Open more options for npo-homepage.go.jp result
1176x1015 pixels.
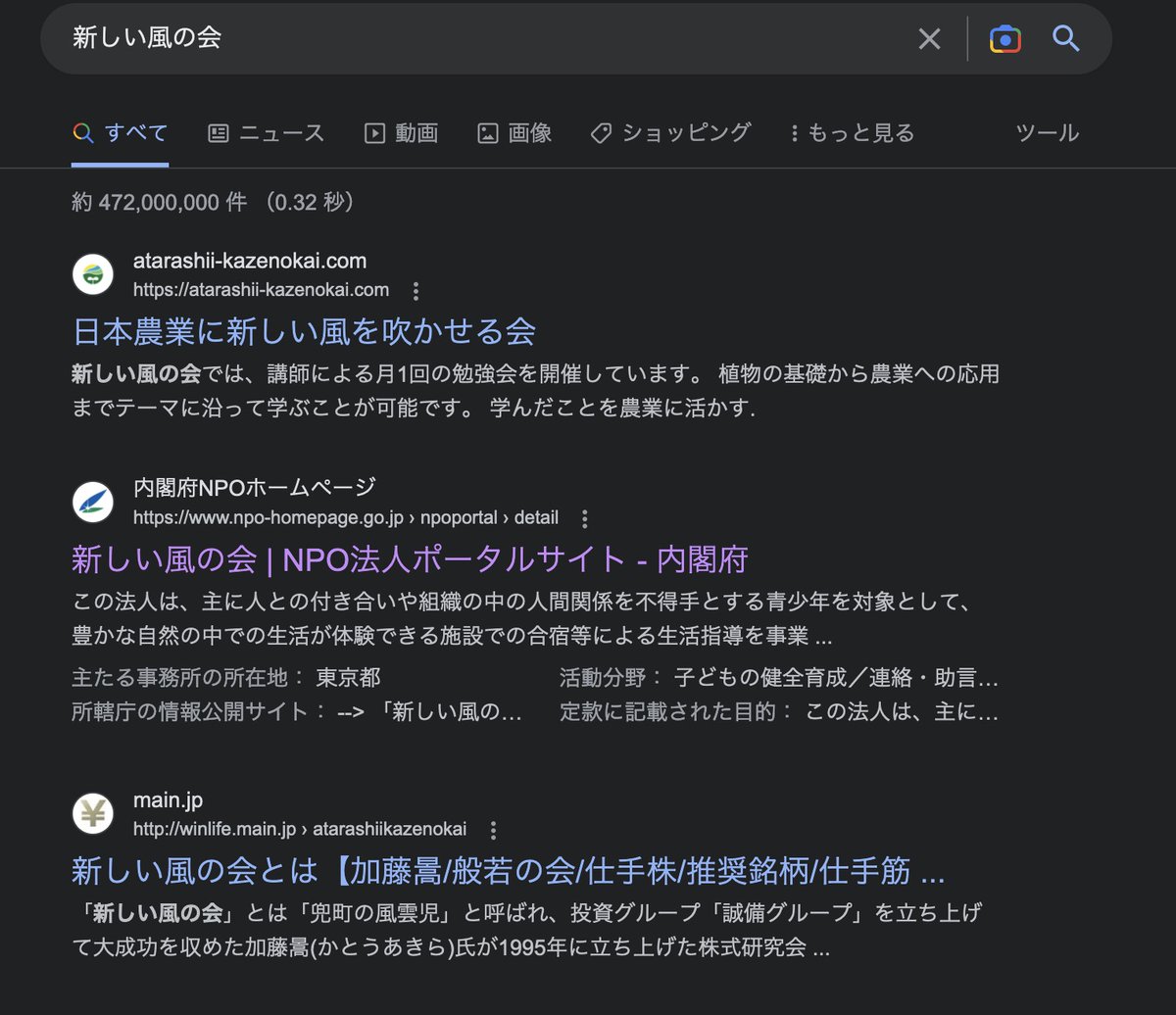coord(585,518)
